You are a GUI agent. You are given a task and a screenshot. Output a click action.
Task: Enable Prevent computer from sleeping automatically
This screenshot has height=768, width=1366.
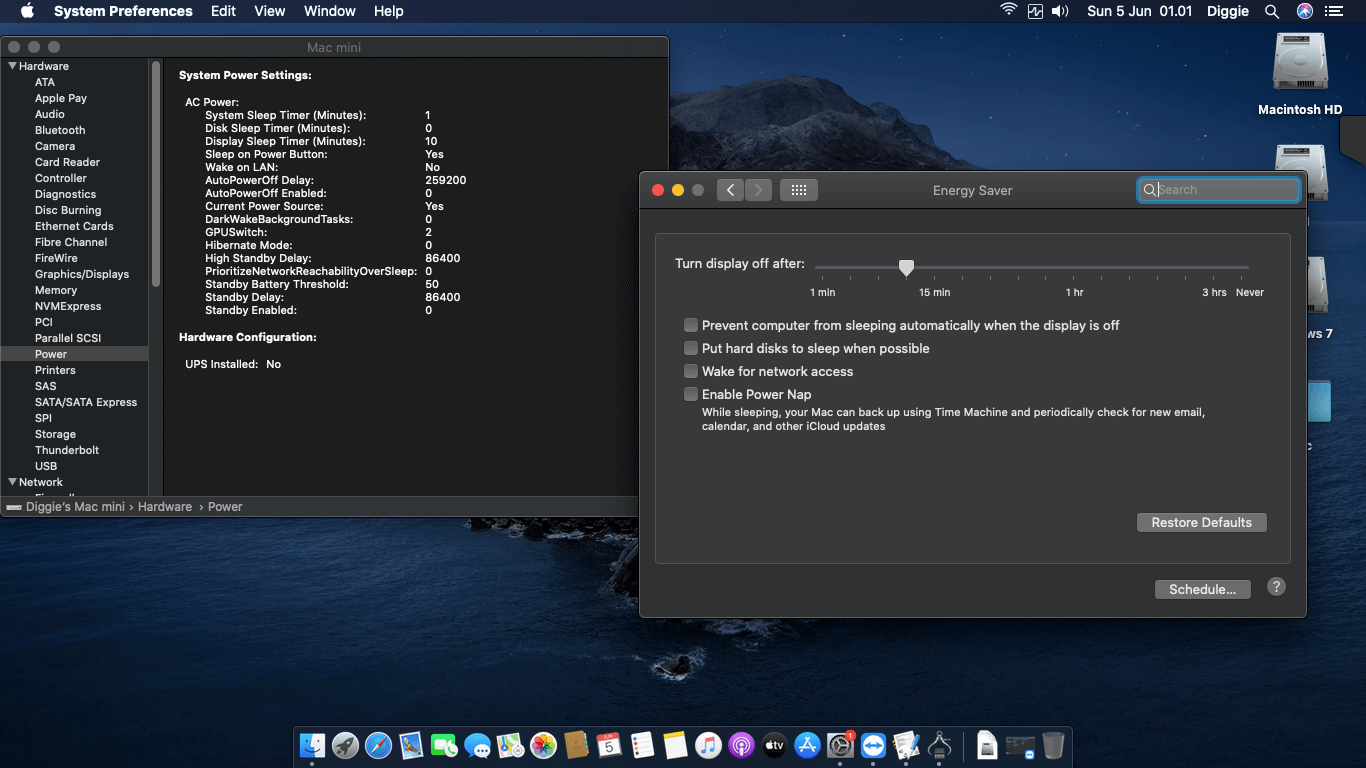pyautogui.click(x=690, y=325)
